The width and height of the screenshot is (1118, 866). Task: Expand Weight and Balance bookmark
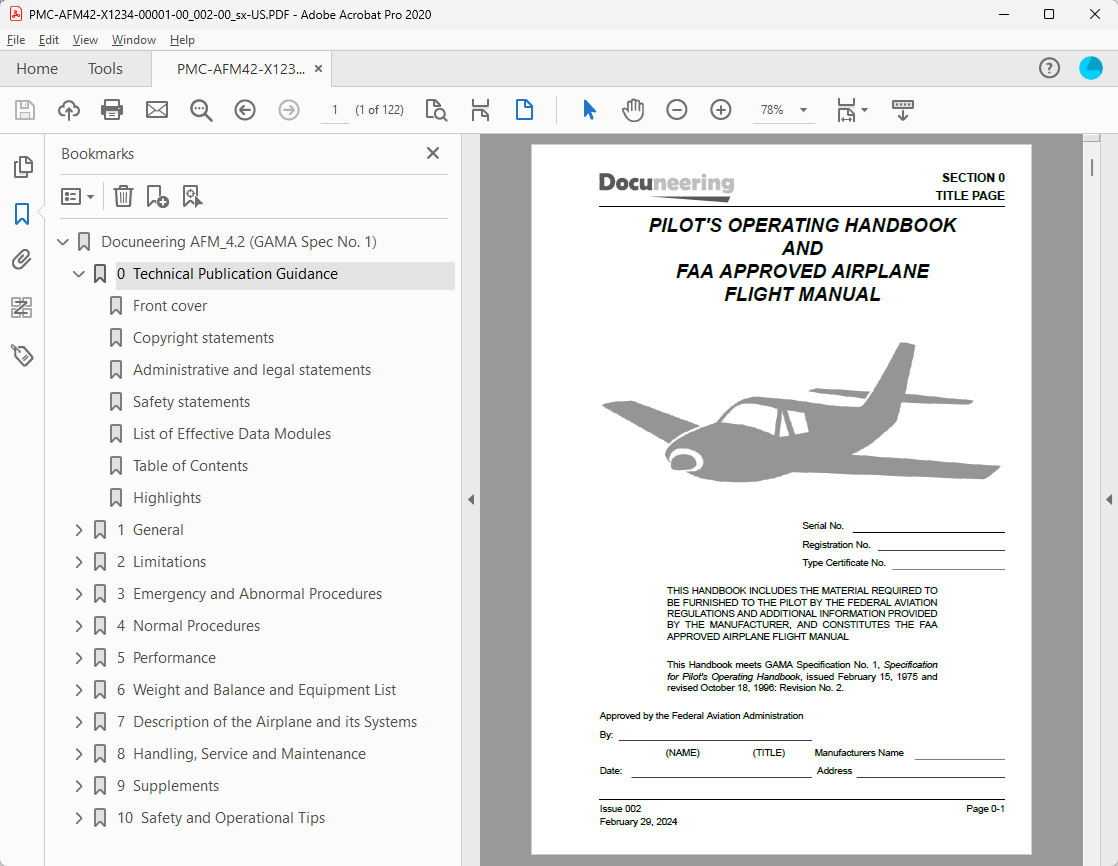[x=78, y=690]
